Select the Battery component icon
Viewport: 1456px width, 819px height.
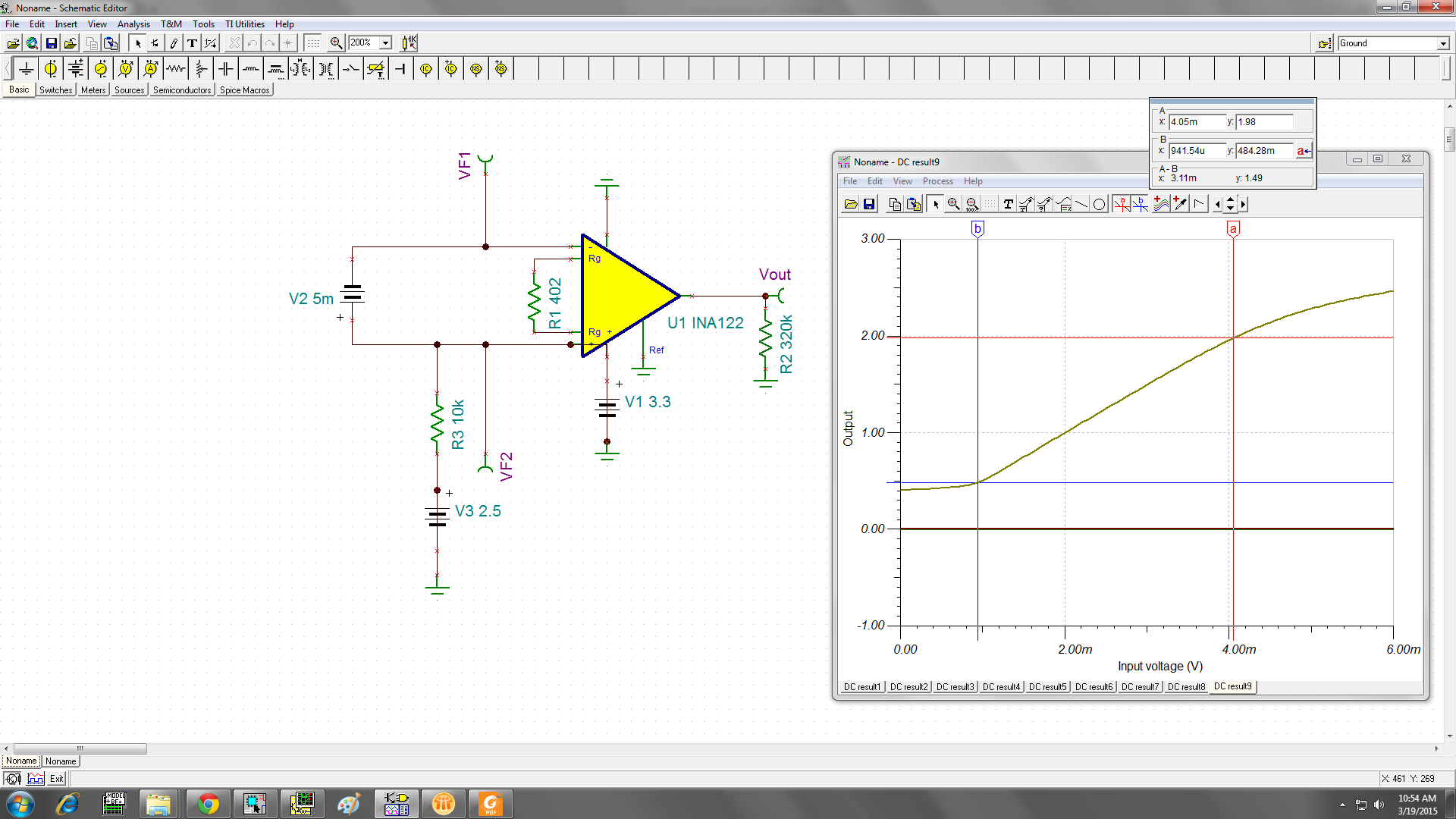point(76,68)
